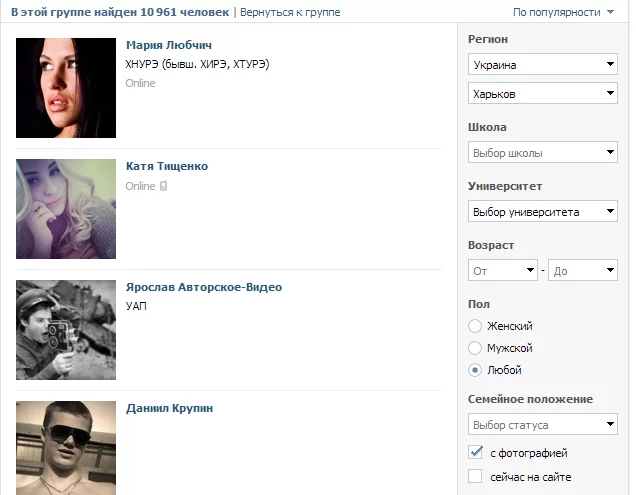Select the 'Женский' gender radio button
The width and height of the screenshot is (636, 495).
tap(475, 326)
